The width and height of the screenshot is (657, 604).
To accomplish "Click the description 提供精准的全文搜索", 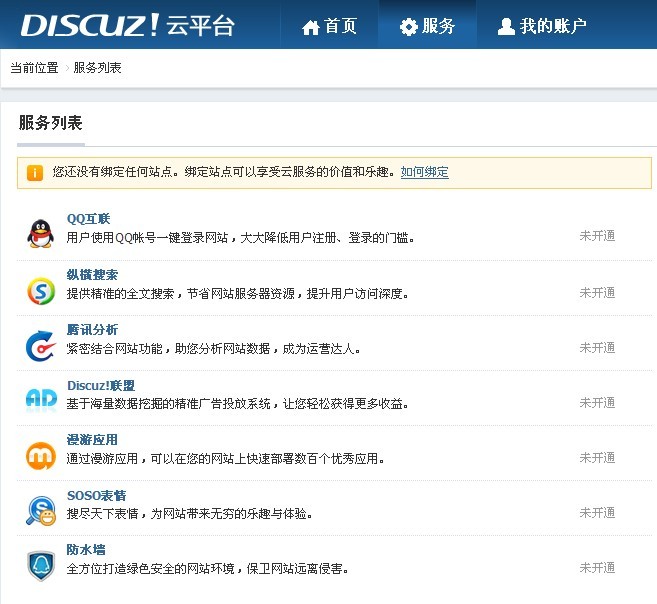I will [238, 294].
